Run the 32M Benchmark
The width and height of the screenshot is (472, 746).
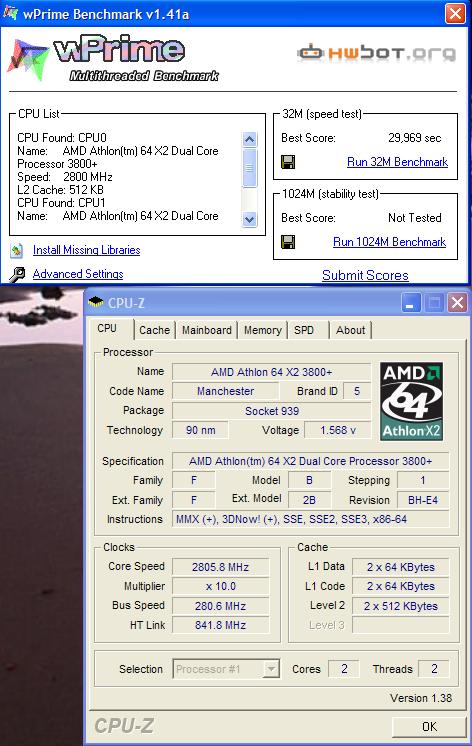(397, 162)
